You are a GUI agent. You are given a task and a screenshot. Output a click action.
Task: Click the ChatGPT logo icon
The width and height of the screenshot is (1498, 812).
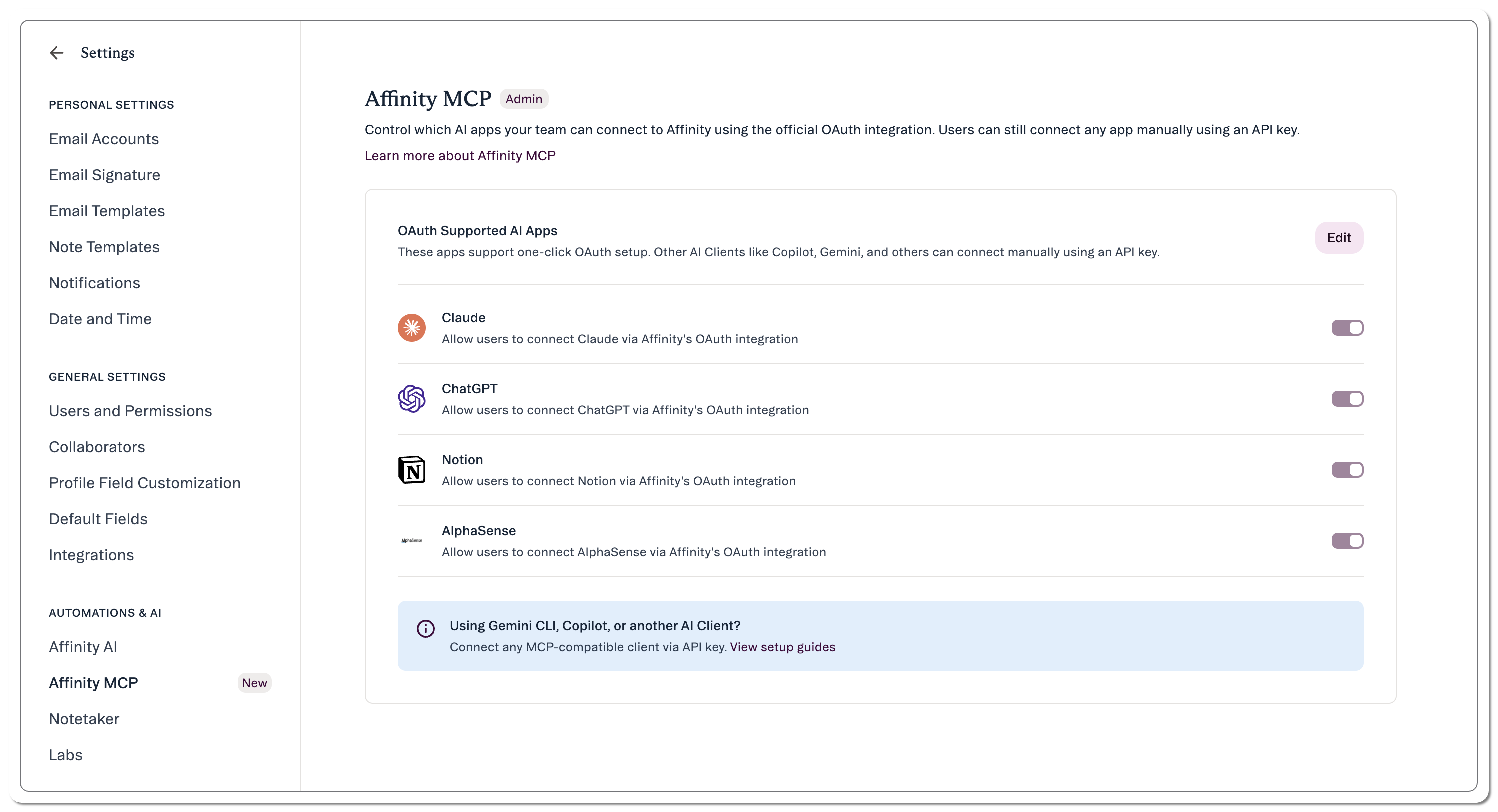pos(411,399)
